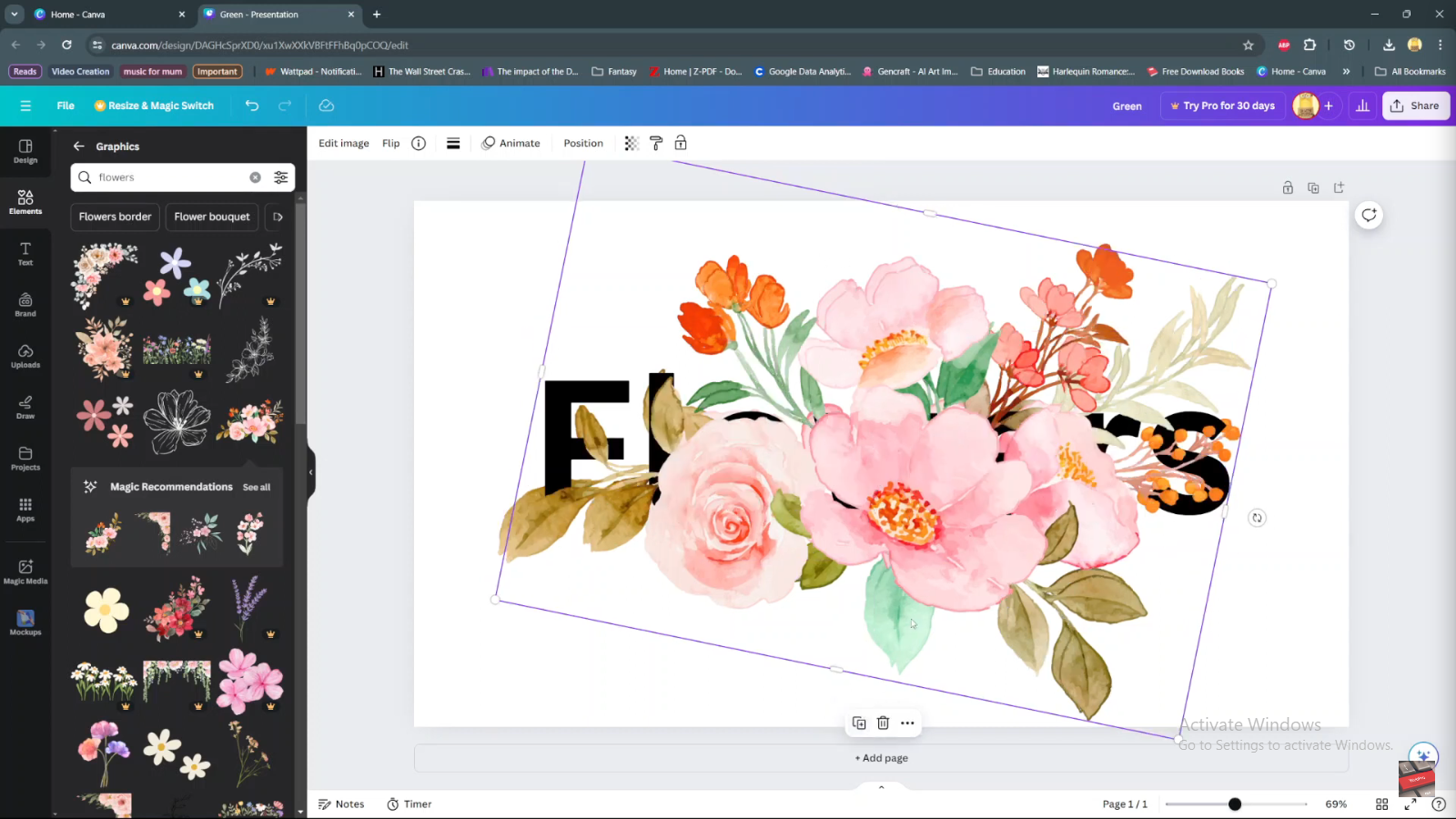Switch to the Home - Canva browser tab

(108, 15)
